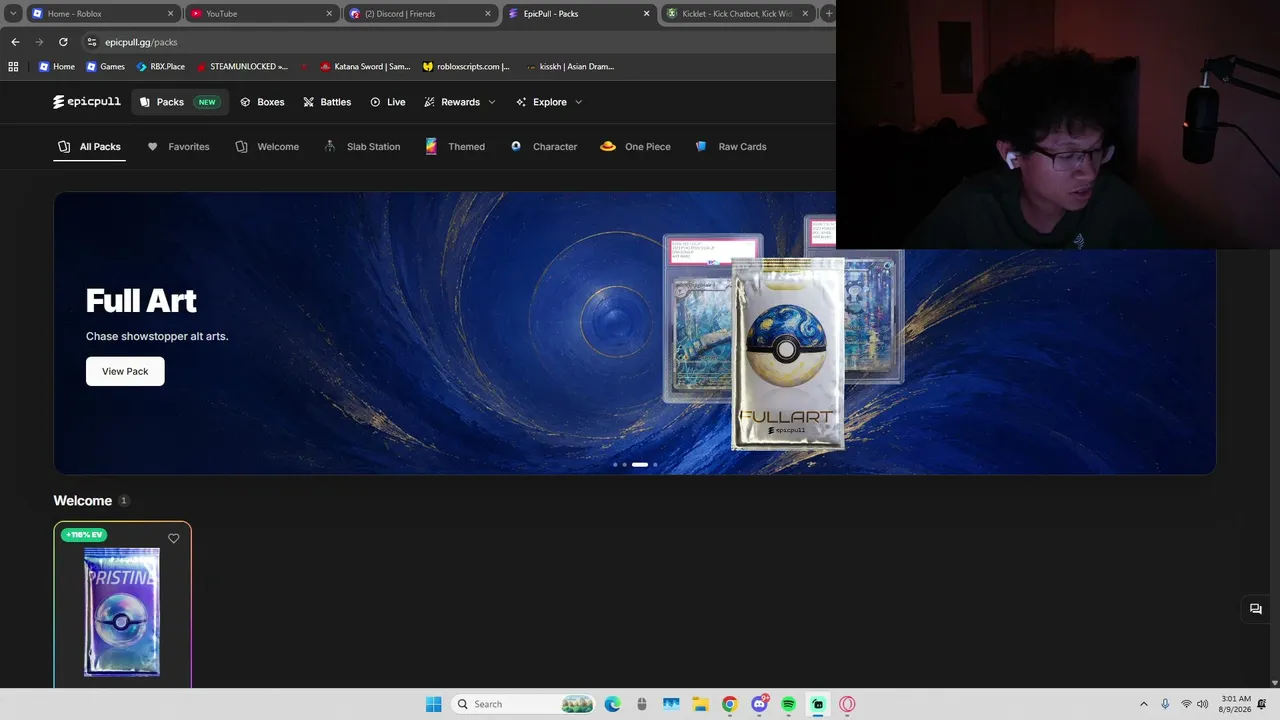Open the chat bubble icon on the page
Viewport: 1280px width, 720px height.
(1256, 609)
